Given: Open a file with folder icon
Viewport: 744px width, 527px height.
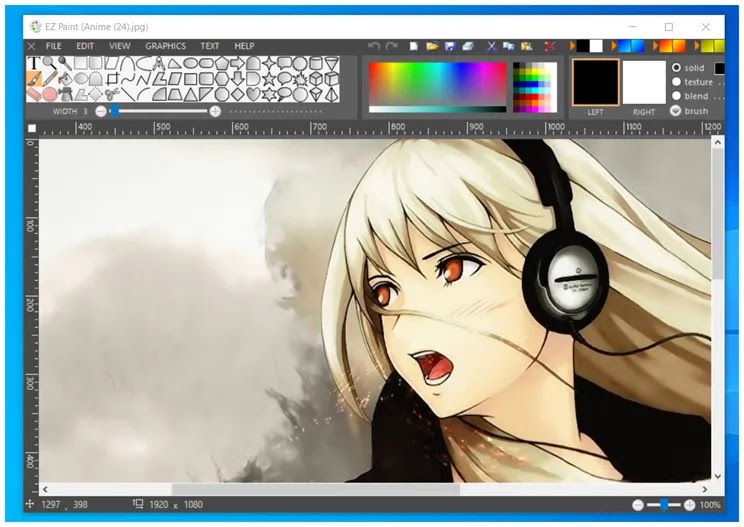Looking at the screenshot, I should click(432, 46).
